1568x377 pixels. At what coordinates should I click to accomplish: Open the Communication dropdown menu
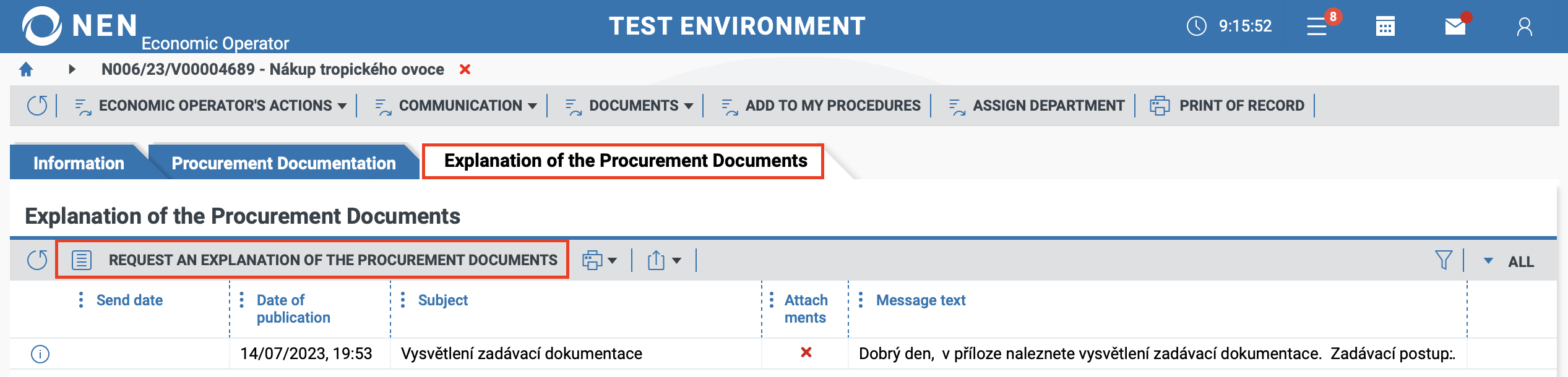click(x=456, y=106)
